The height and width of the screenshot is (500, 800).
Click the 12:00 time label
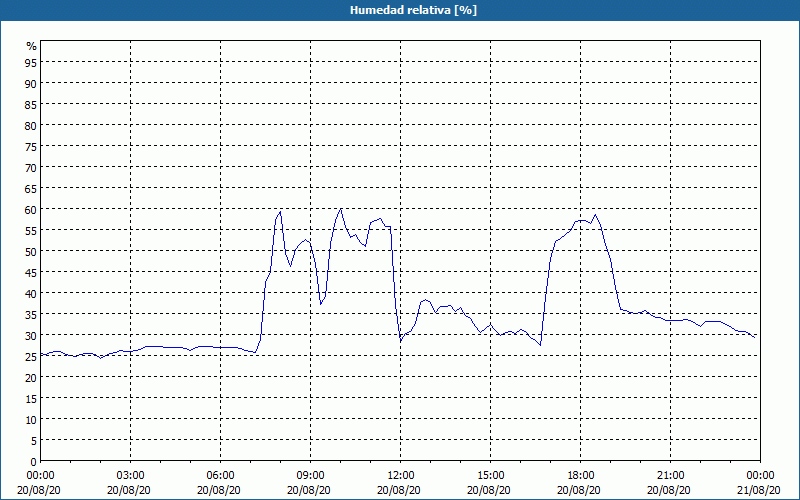[401, 476]
